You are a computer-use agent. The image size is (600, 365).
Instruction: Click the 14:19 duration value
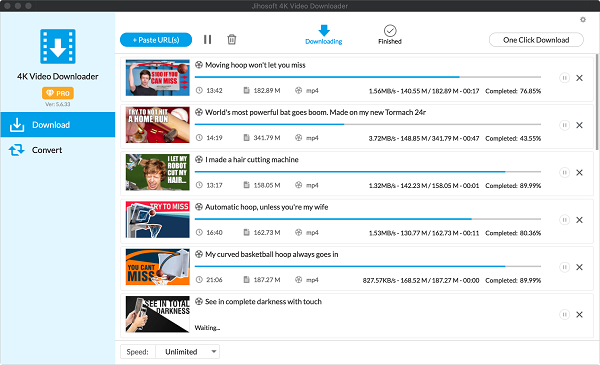pyautogui.click(x=214, y=138)
